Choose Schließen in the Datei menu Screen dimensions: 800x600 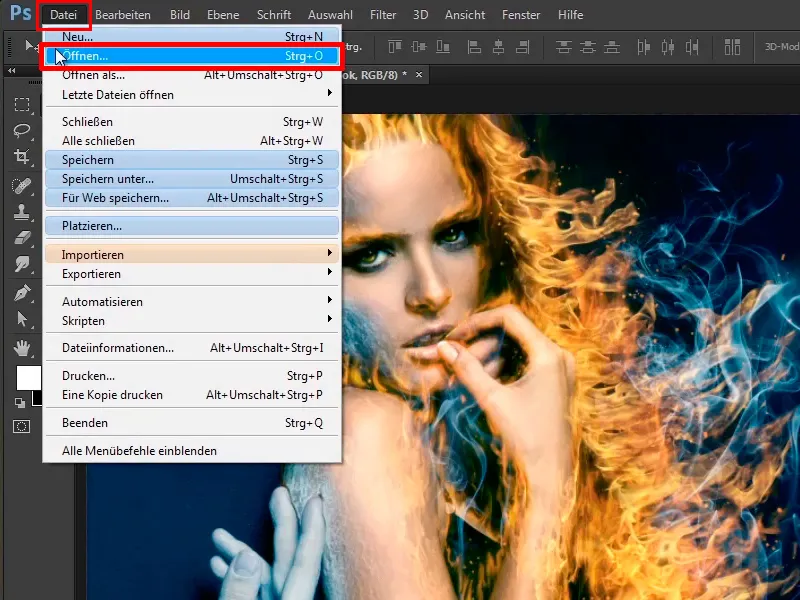point(192,122)
